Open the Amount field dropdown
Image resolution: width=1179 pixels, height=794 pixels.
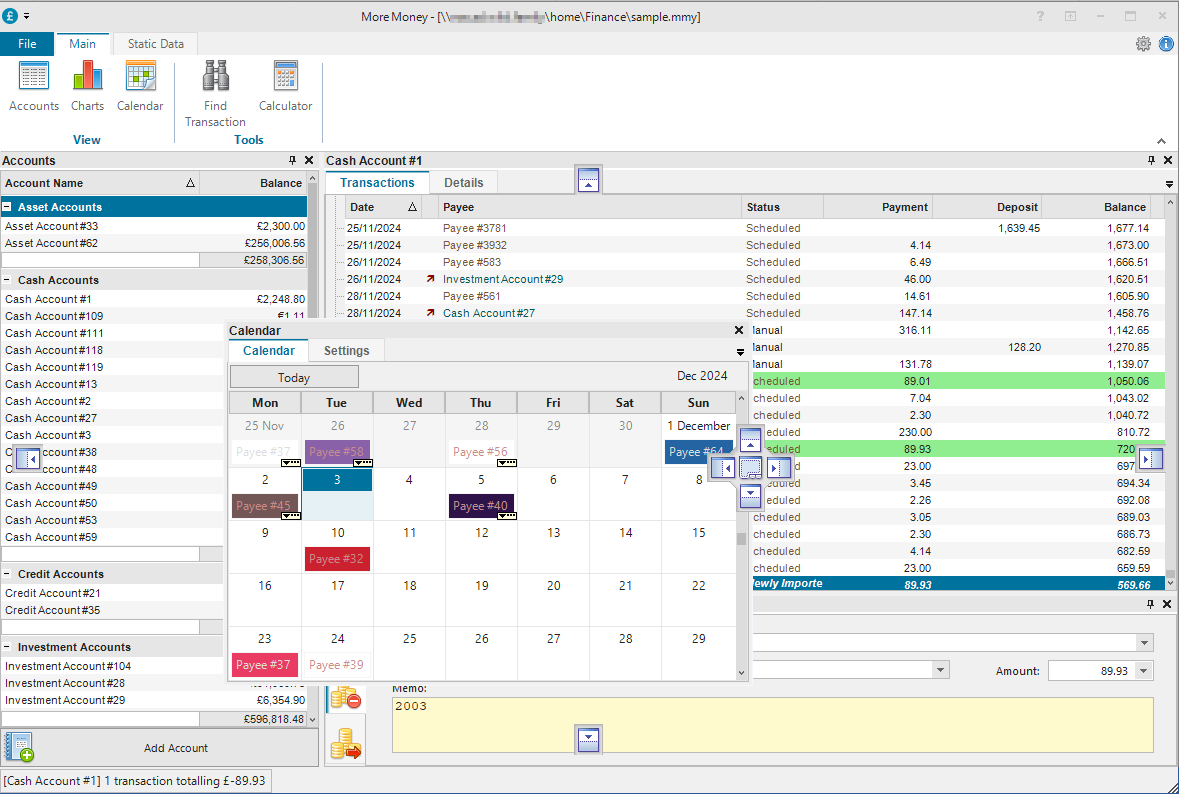(1141, 670)
